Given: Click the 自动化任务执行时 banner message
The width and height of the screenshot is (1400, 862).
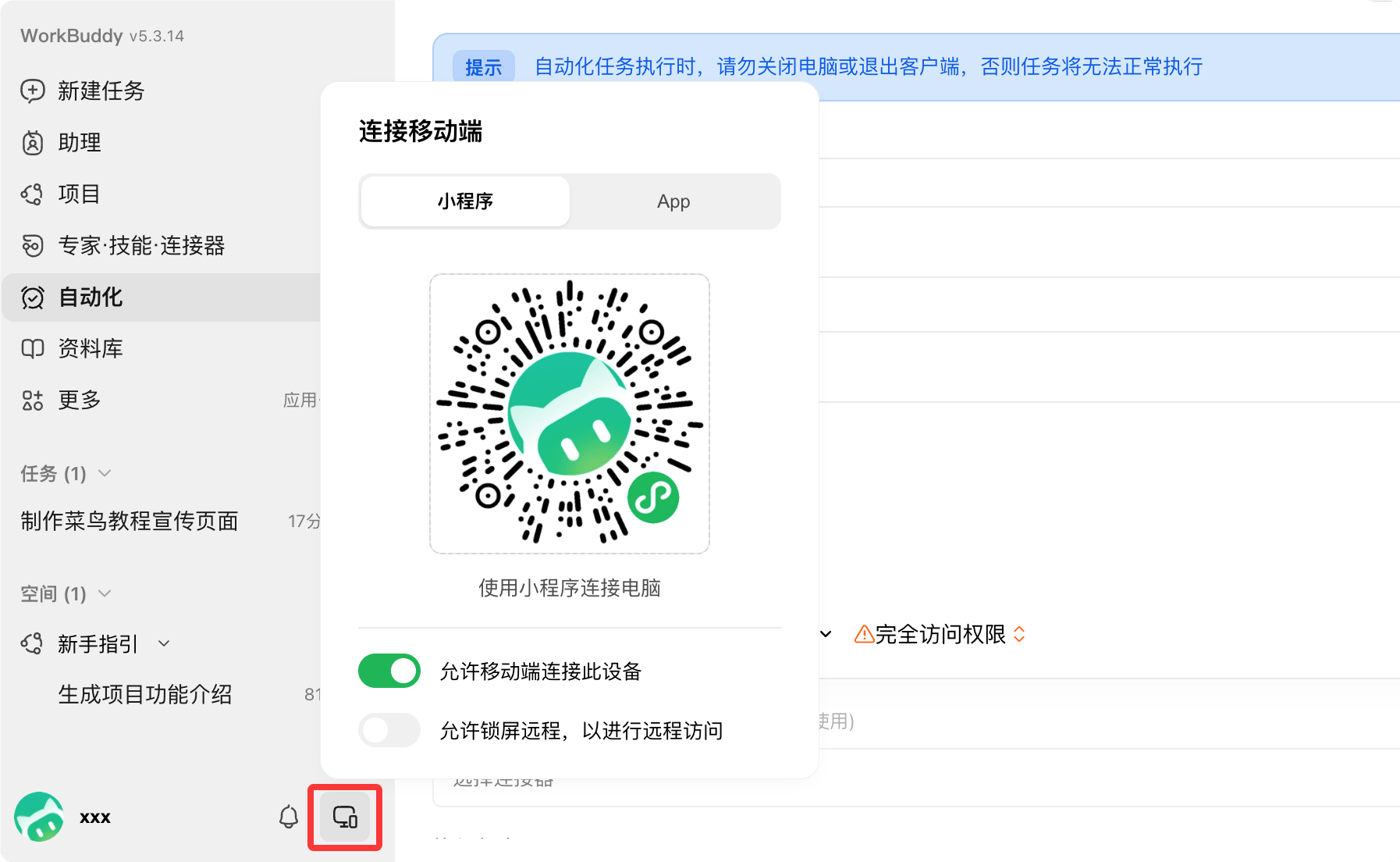Looking at the screenshot, I should (x=869, y=66).
